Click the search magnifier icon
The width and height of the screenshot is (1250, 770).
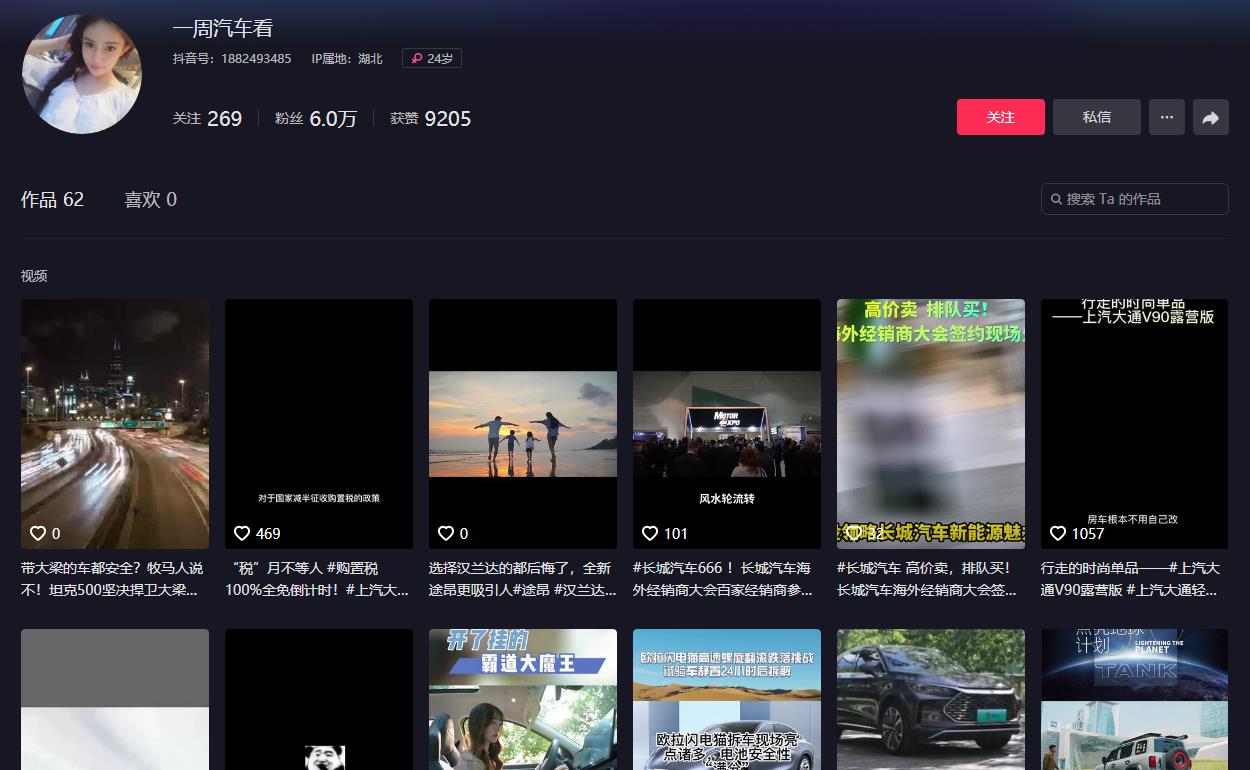pyautogui.click(x=1056, y=199)
